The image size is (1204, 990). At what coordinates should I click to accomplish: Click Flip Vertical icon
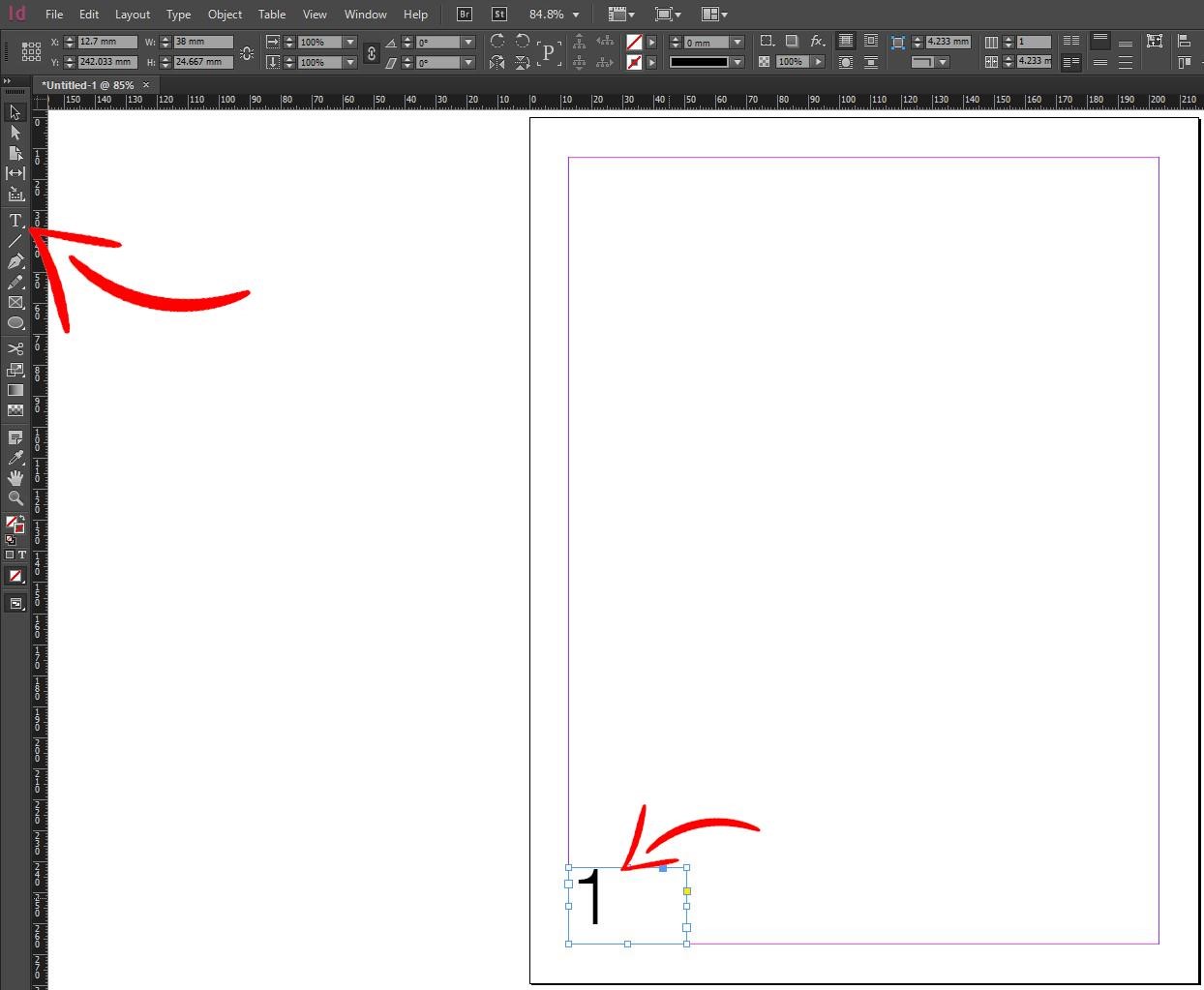coord(523,62)
